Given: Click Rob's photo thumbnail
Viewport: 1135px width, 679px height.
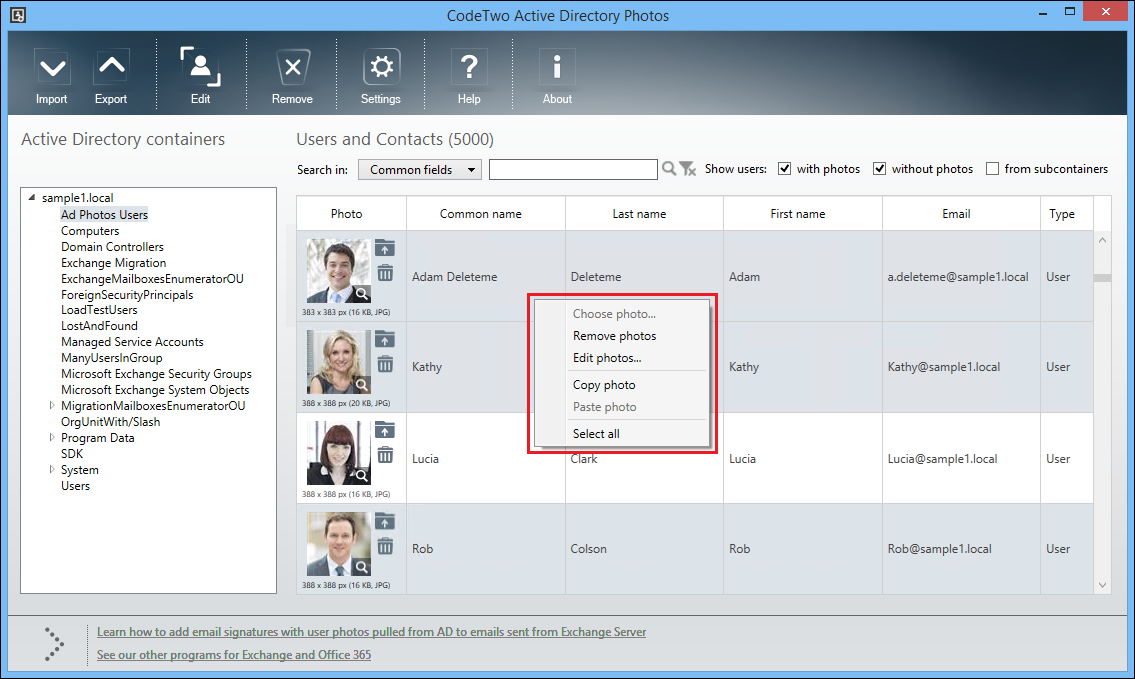Looking at the screenshot, I should click(x=338, y=544).
